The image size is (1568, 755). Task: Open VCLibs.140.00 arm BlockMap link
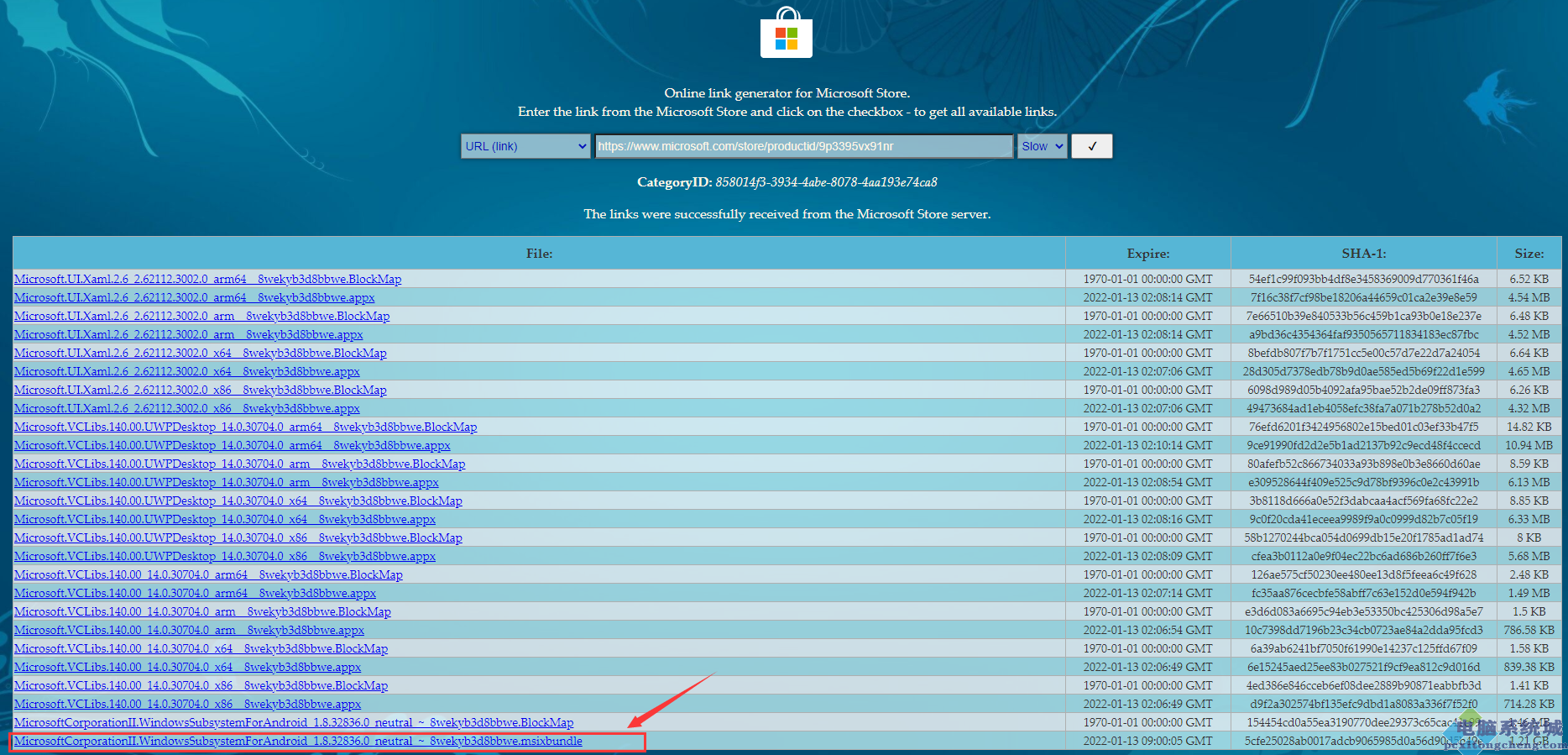tap(202, 611)
